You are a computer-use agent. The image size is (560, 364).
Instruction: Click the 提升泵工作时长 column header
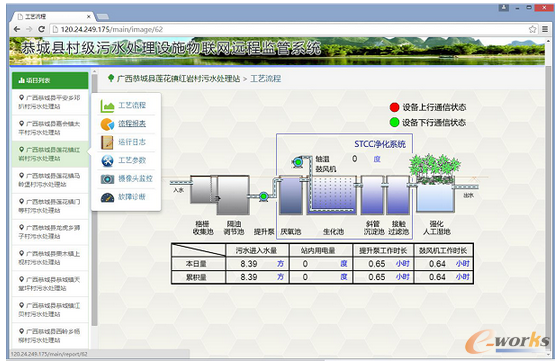tap(383, 250)
